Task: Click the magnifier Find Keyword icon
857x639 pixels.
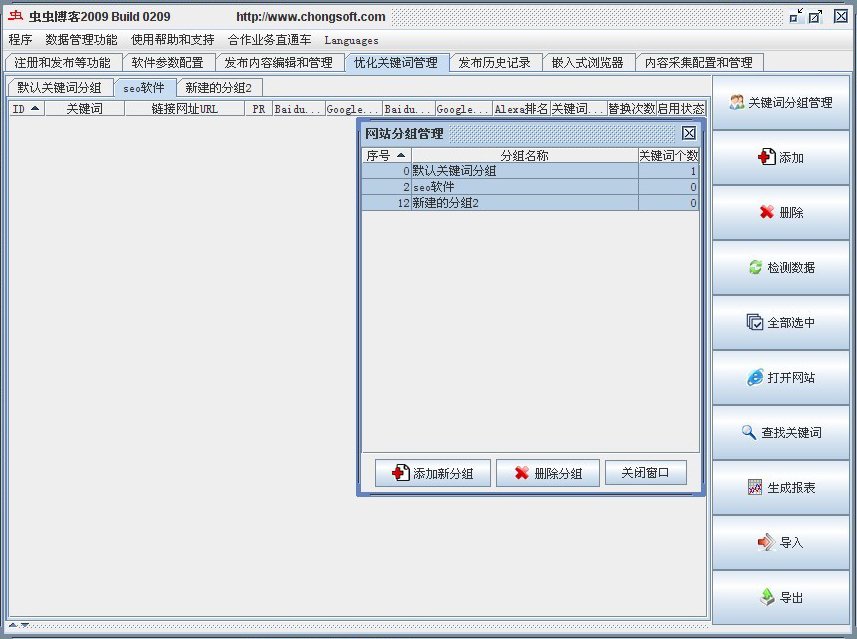Action: tap(749, 432)
